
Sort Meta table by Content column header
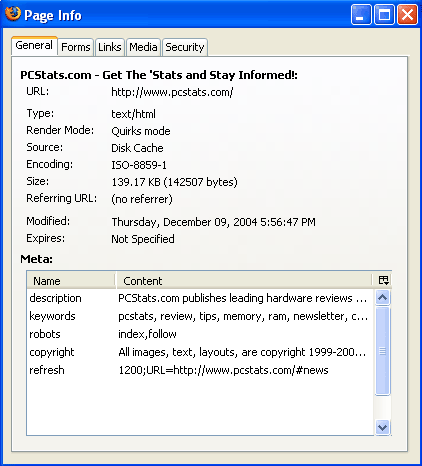pos(244,281)
